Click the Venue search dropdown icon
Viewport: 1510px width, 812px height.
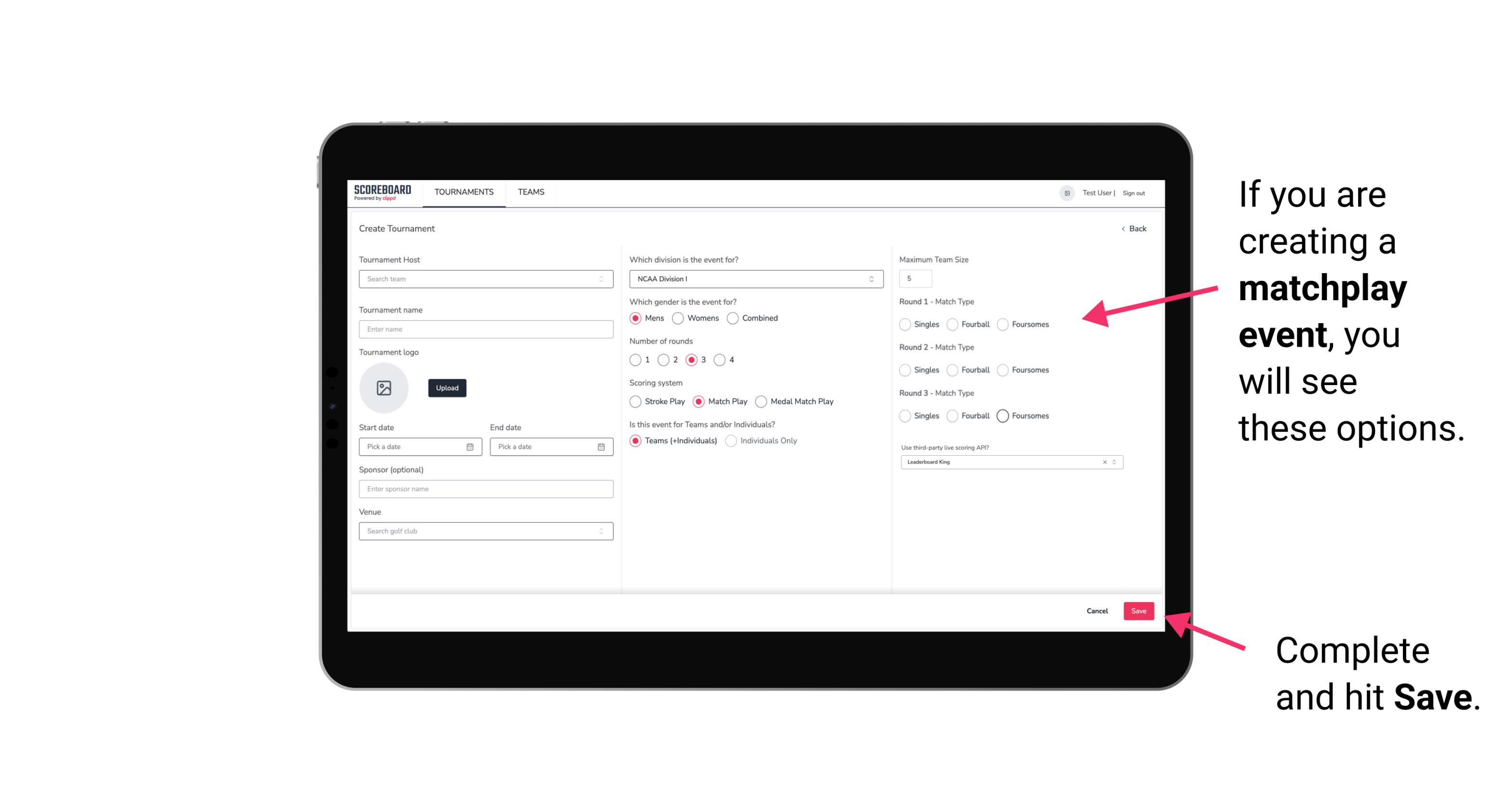click(601, 531)
